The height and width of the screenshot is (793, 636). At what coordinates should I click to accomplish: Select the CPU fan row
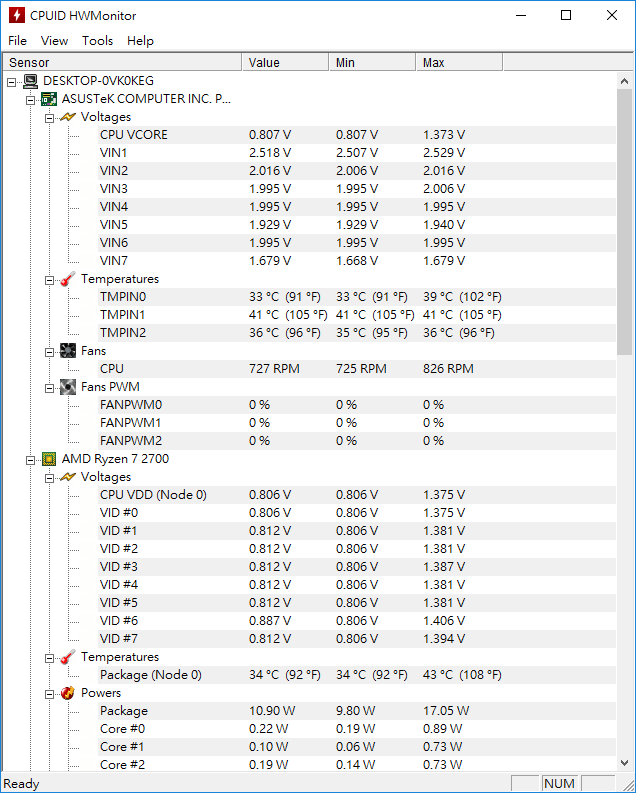coord(357,369)
